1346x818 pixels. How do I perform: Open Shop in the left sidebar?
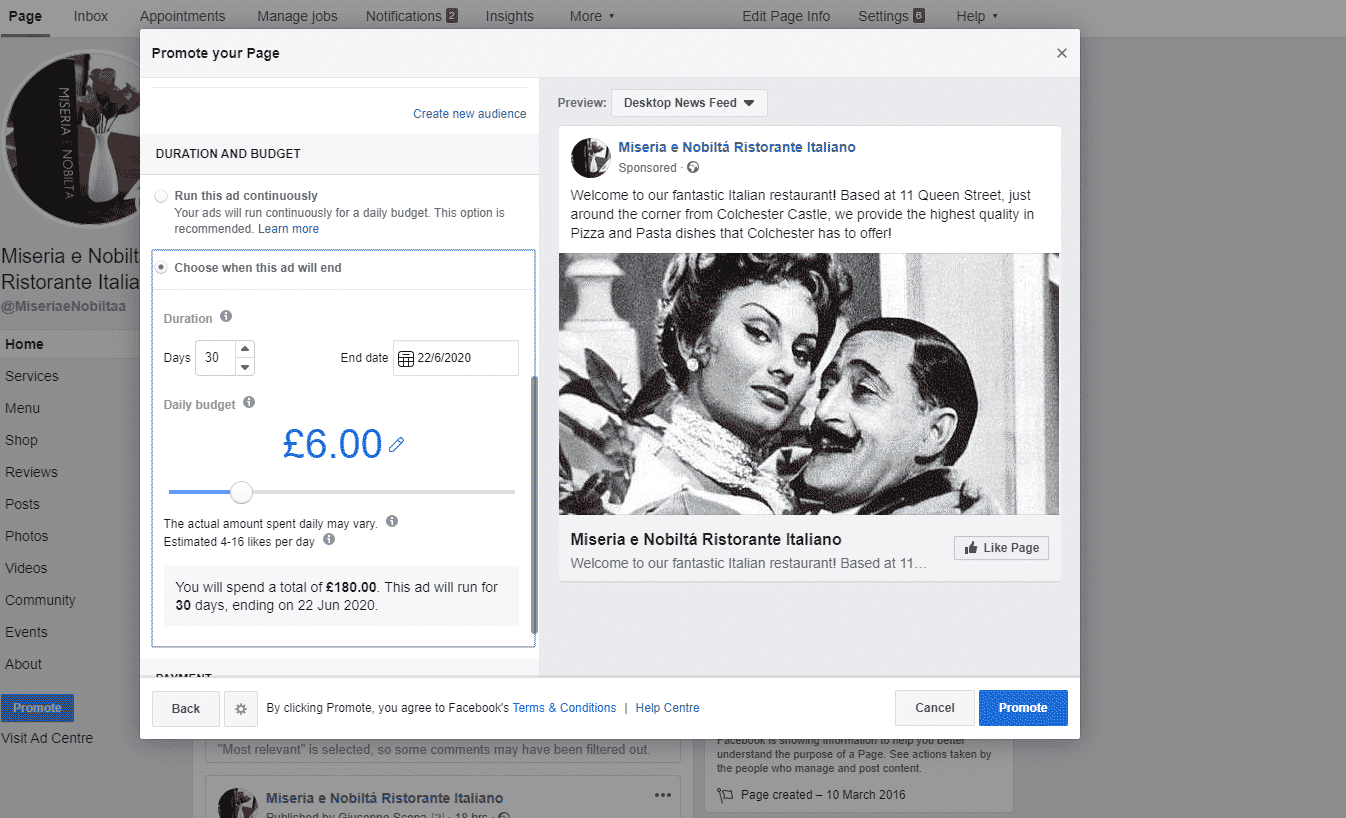pos(21,440)
